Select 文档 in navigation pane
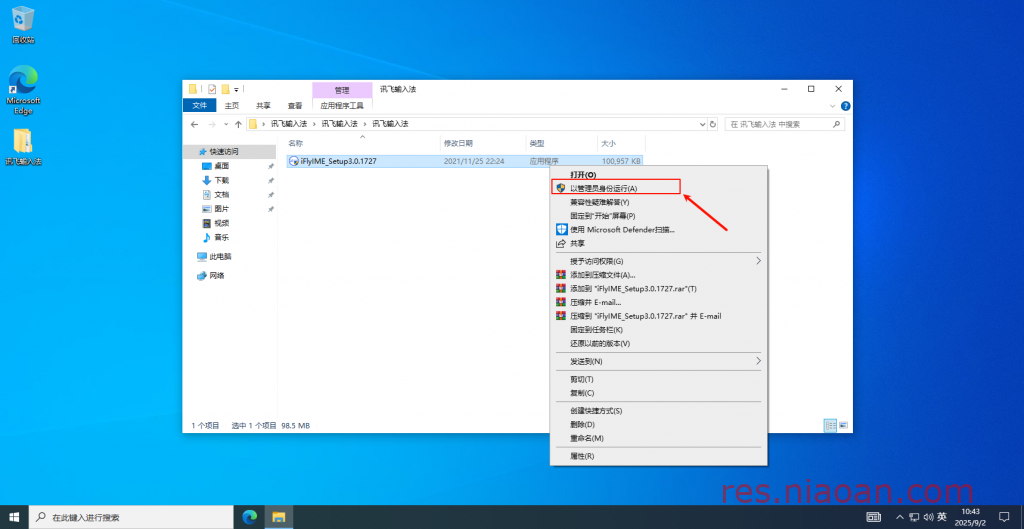This screenshot has height=529, width=1024. (221, 195)
